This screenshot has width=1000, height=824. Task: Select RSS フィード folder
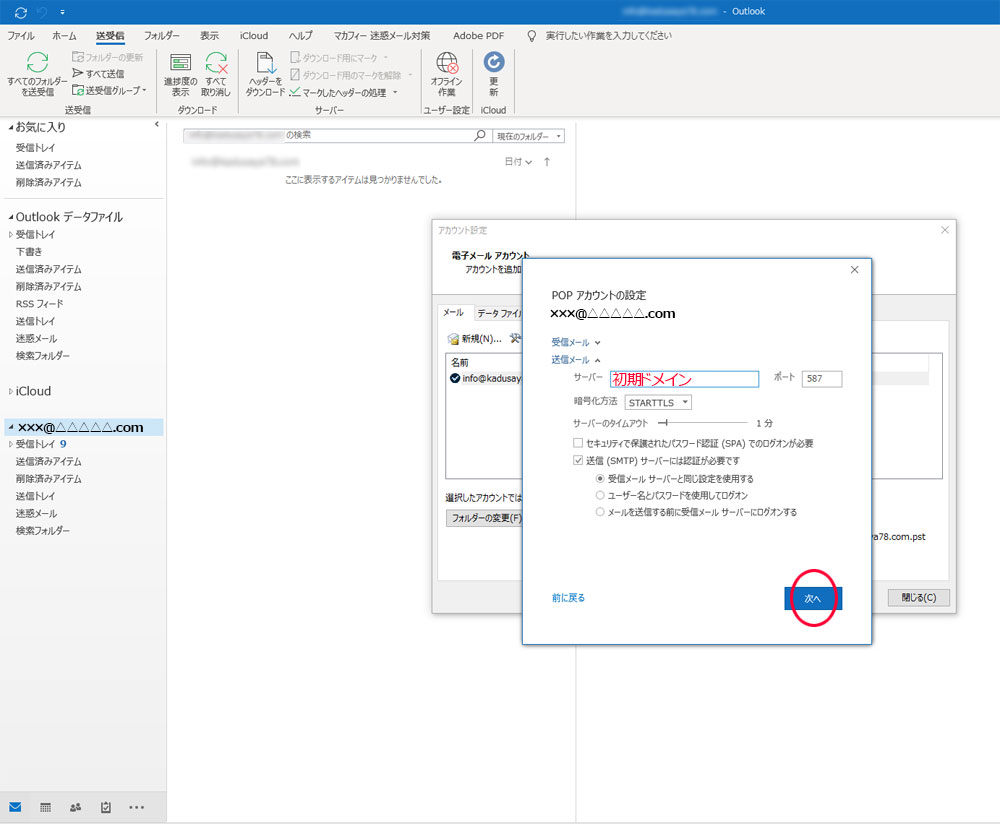(40, 304)
